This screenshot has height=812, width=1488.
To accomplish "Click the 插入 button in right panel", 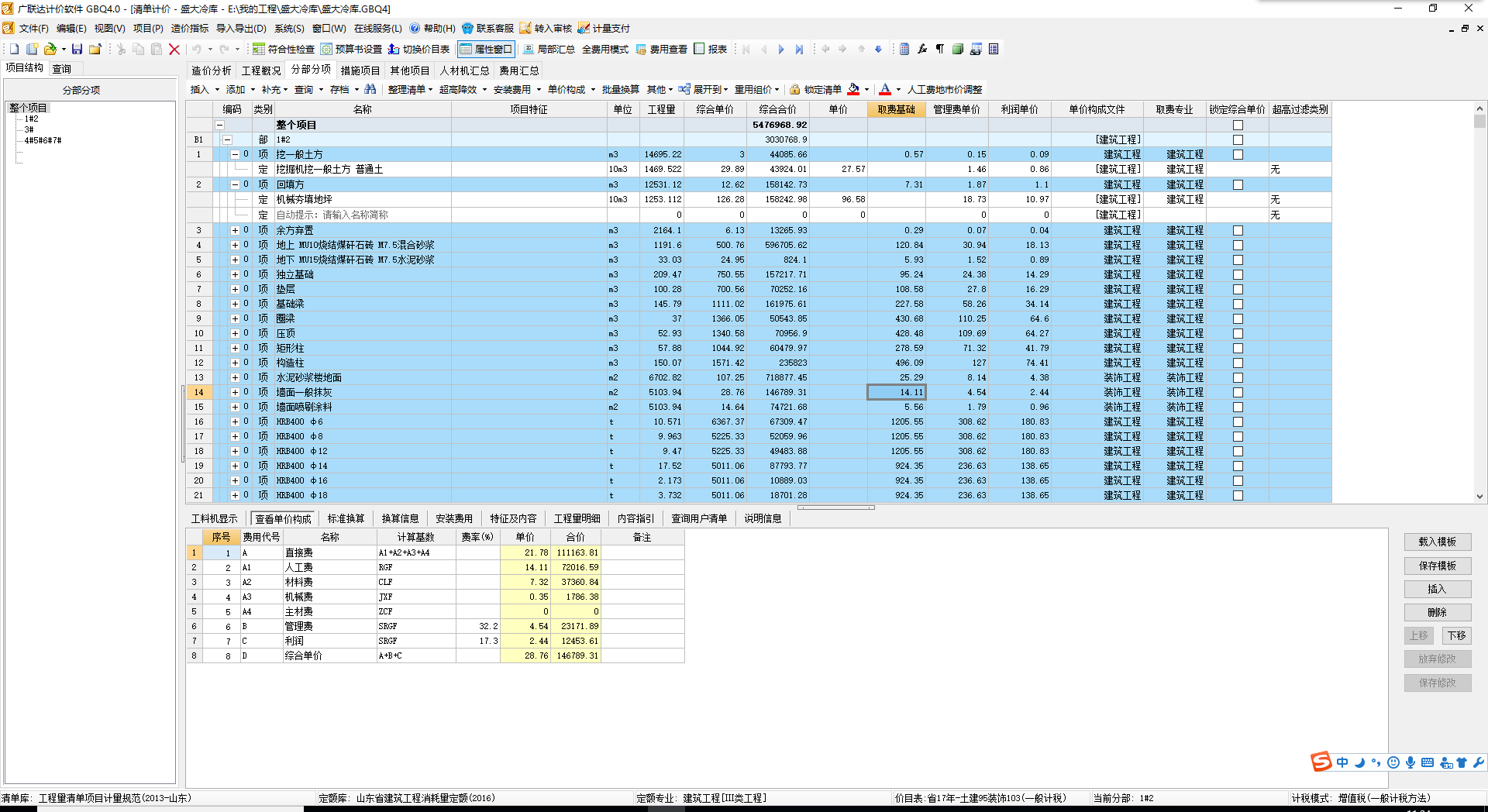I will click(1438, 589).
